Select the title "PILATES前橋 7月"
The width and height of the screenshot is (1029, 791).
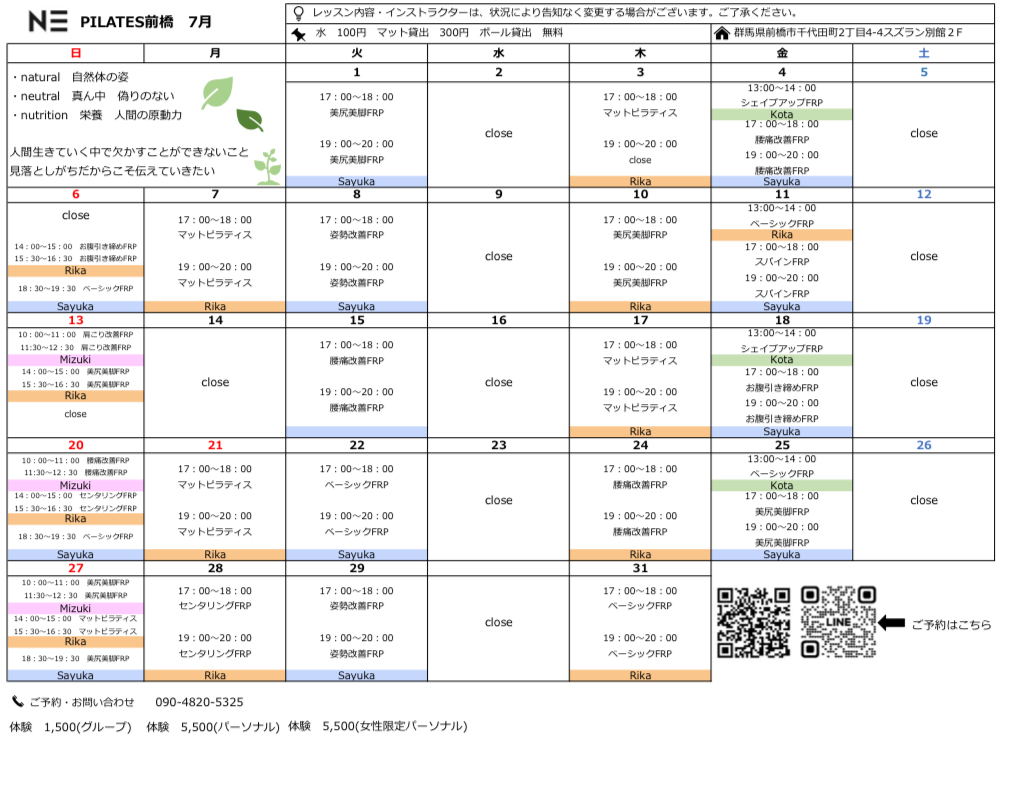[146, 22]
